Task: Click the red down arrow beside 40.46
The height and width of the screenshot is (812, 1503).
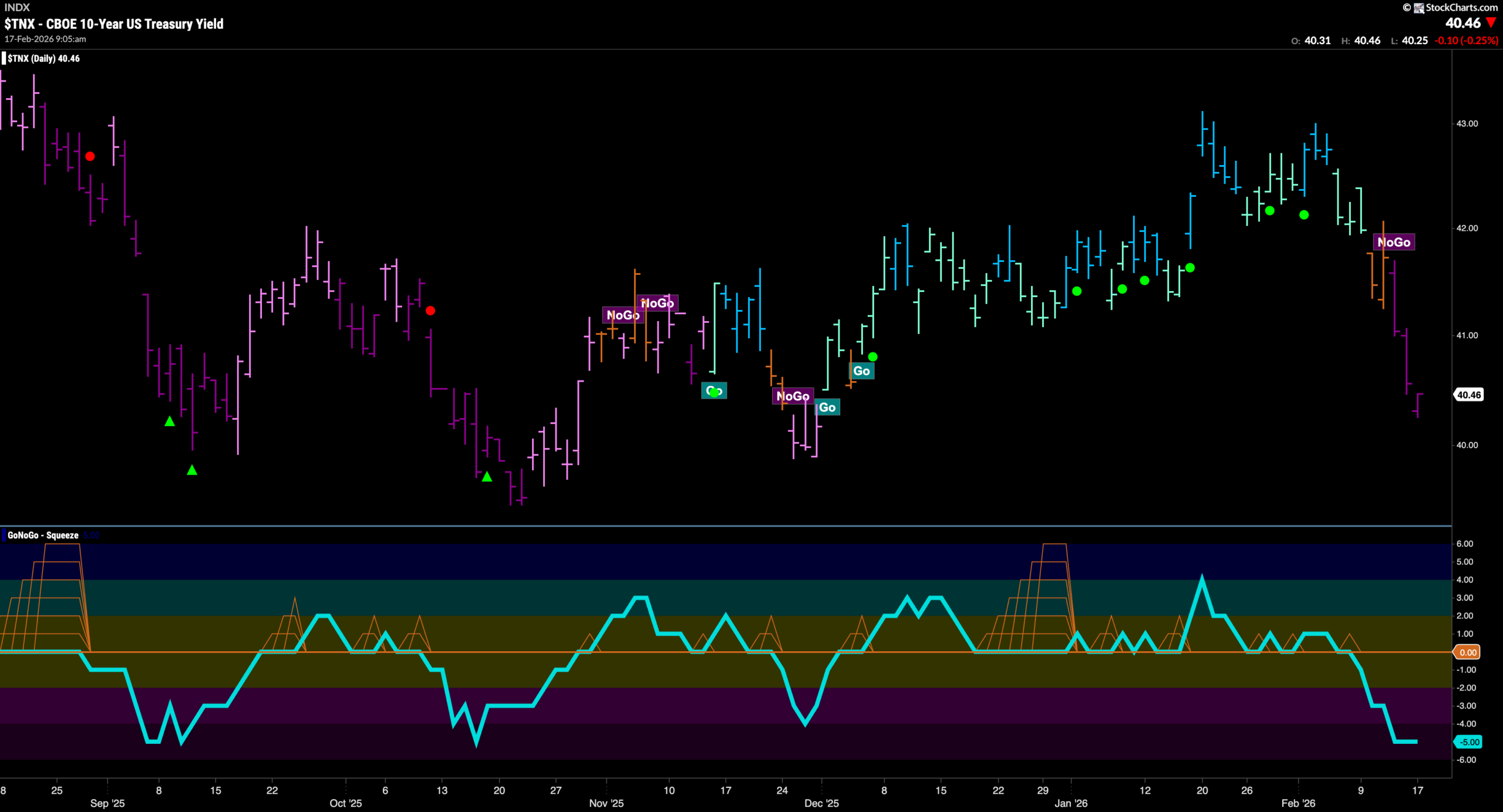Action: coord(1491,23)
